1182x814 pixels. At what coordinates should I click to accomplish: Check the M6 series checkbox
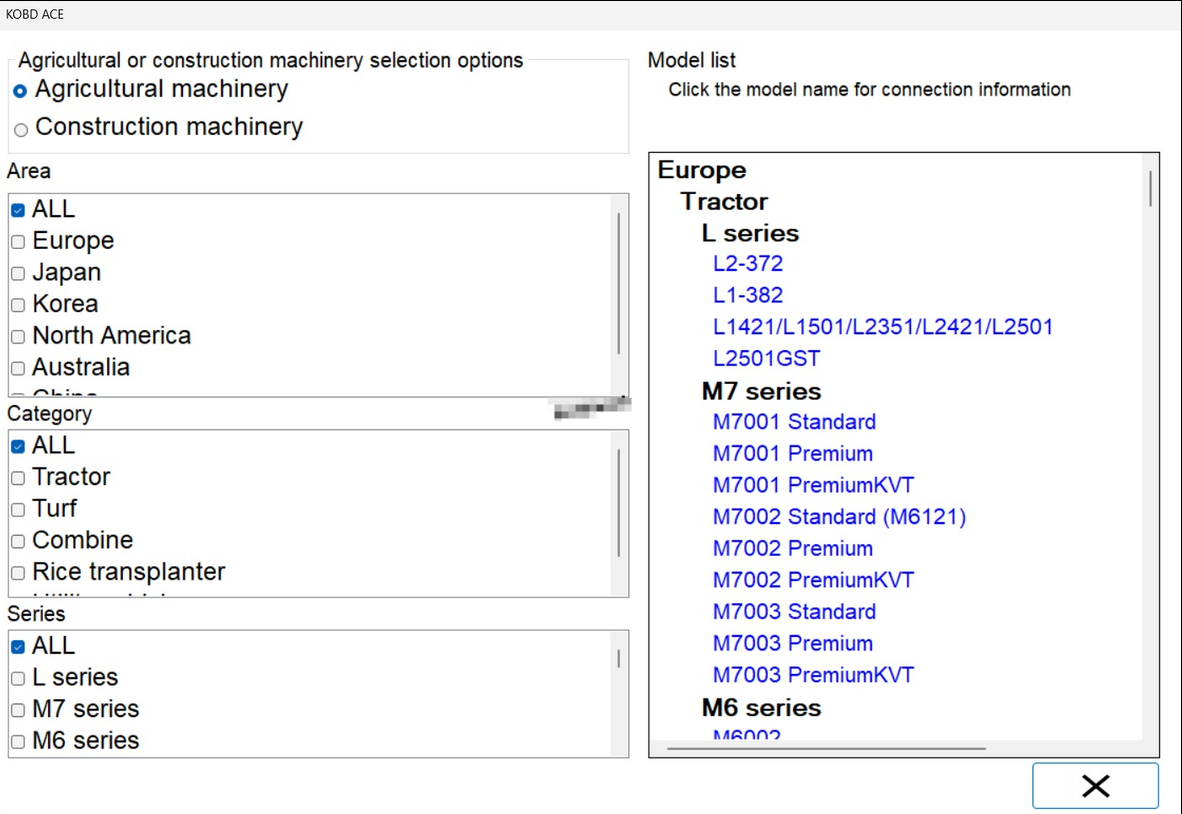pyautogui.click(x=18, y=742)
